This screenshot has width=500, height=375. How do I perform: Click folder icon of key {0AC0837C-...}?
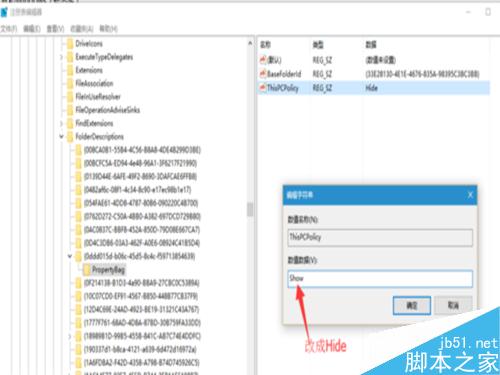(78, 230)
